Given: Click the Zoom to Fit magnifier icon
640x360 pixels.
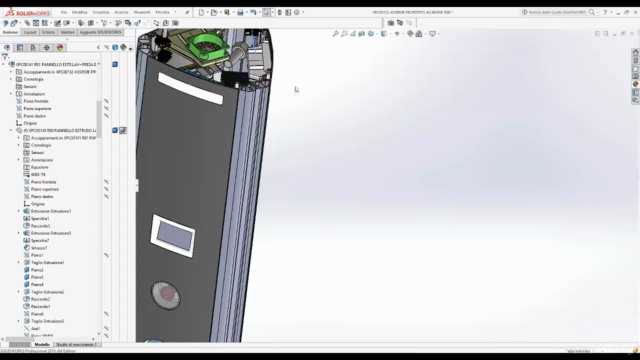Looking at the screenshot, I should 336,34.
